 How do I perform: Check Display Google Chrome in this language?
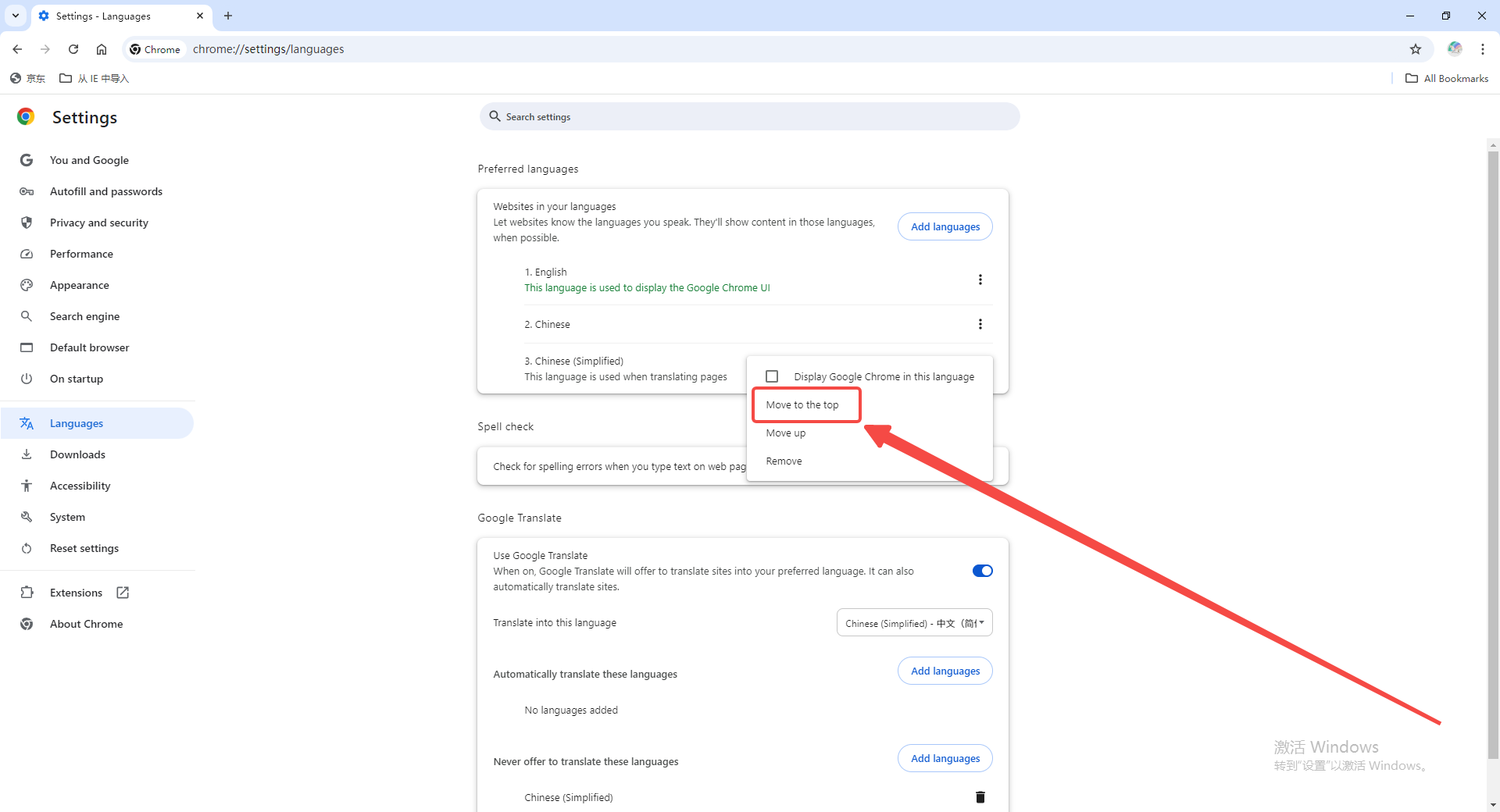(772, 376)
